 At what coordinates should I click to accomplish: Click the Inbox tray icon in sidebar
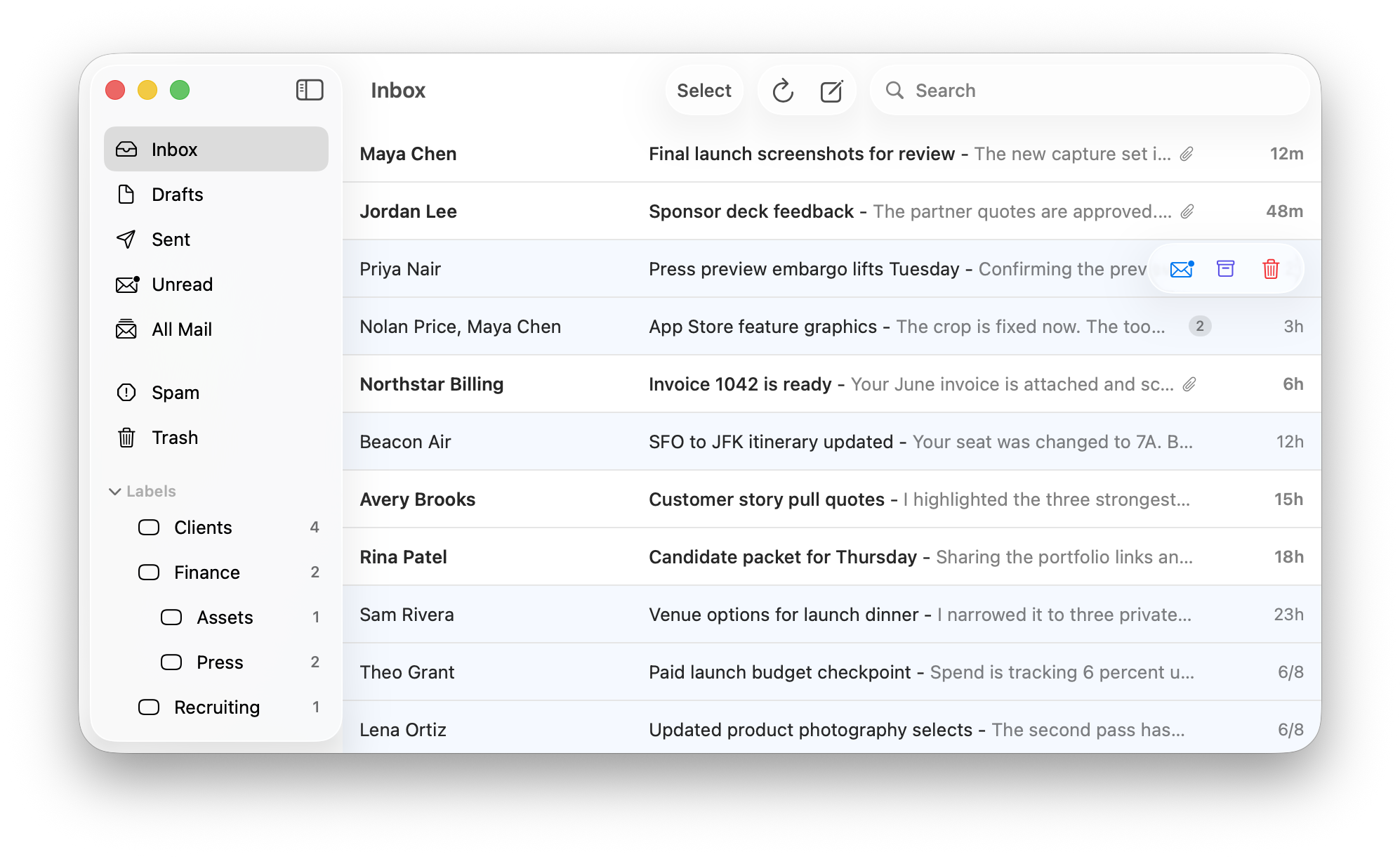tap(126, 150)
